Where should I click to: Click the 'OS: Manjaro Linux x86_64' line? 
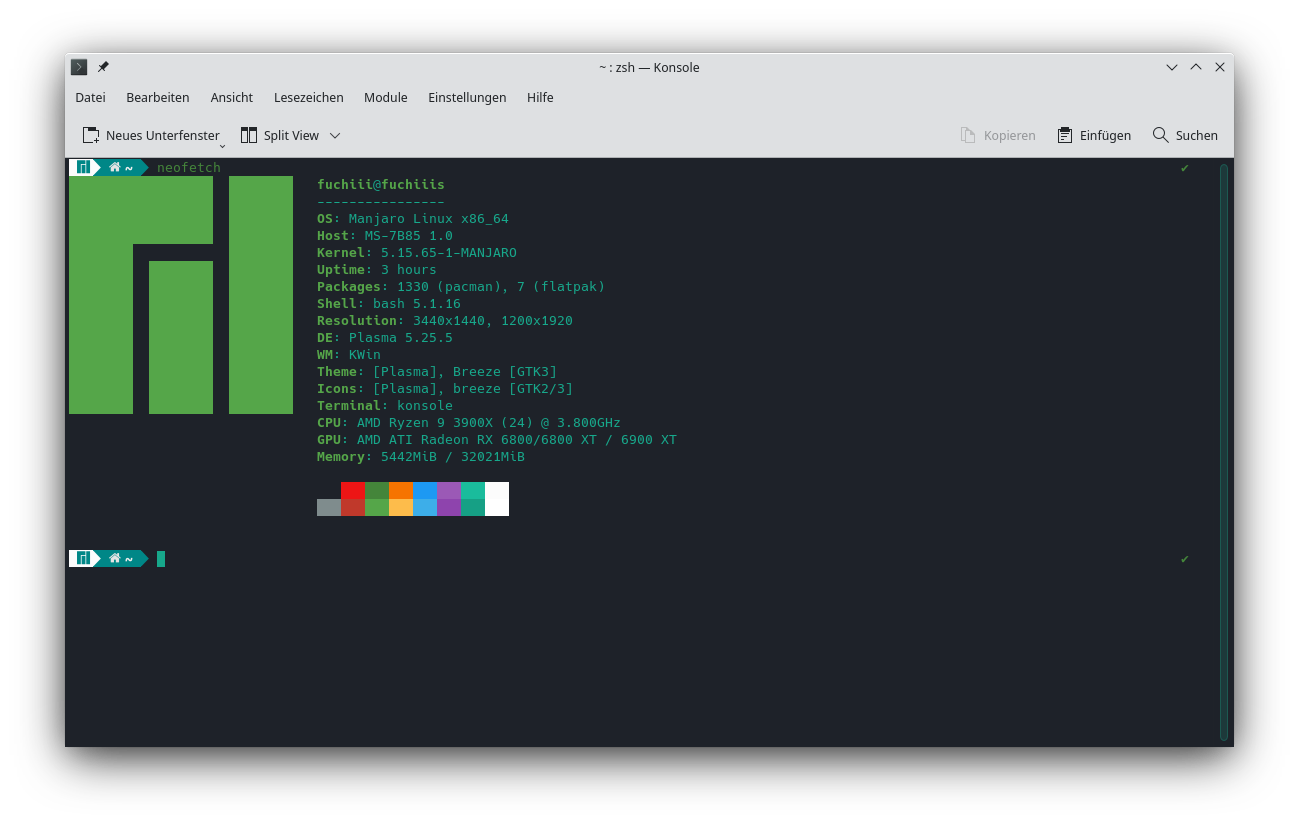click(413, 218)
